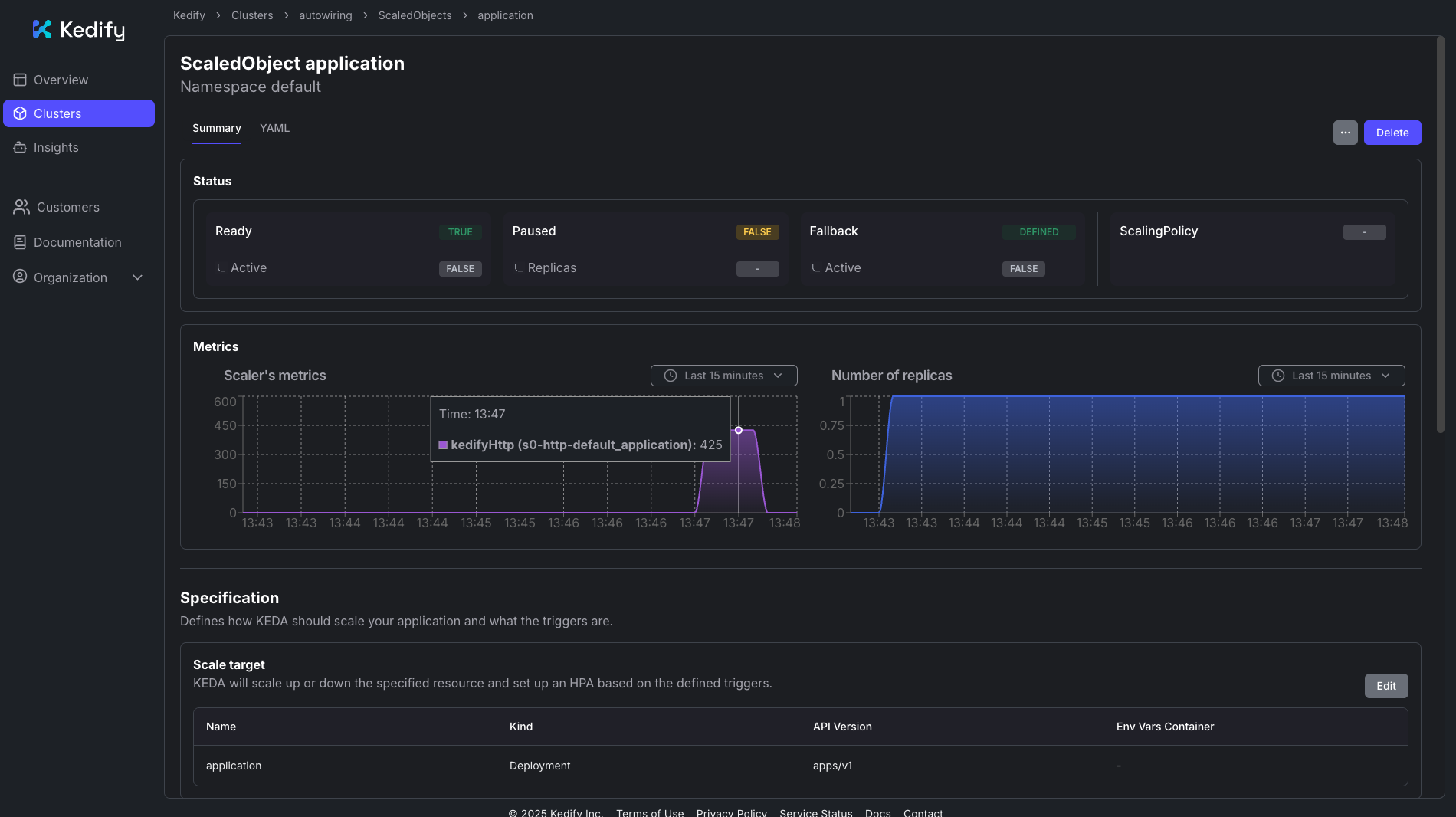The width and height of the screenshot is (1456, 817).
Task: Click the 'Time: 13:47' tooltip text
Action: click(x=472, y=414)
